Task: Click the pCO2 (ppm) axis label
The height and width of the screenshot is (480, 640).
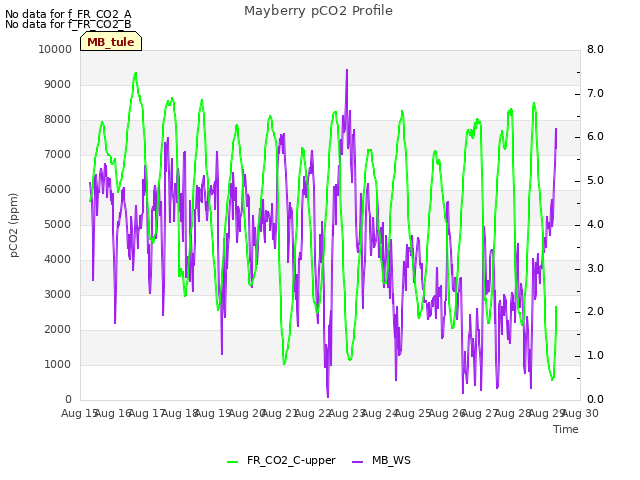Action: click(14, 225)
